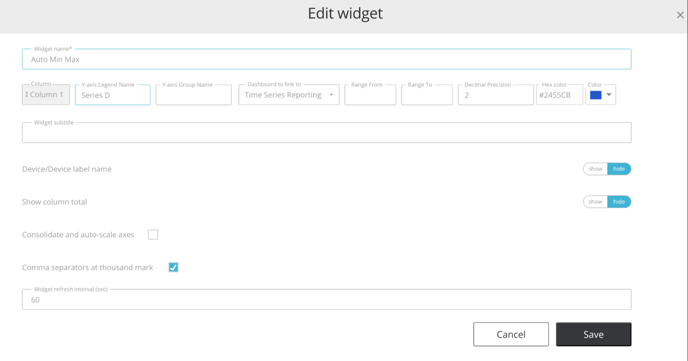The image size is (688, 361).
Task: Set Show column total toggle to show
Action: tap(595, 202)
